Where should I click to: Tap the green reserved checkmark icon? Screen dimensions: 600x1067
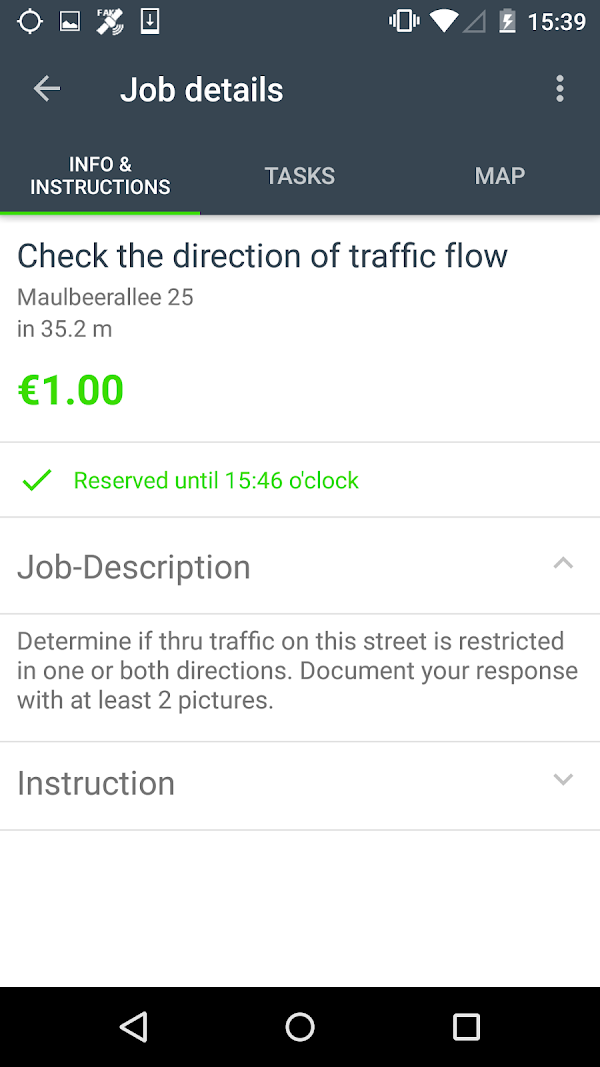pyautogui.click(x=37, y=480)
